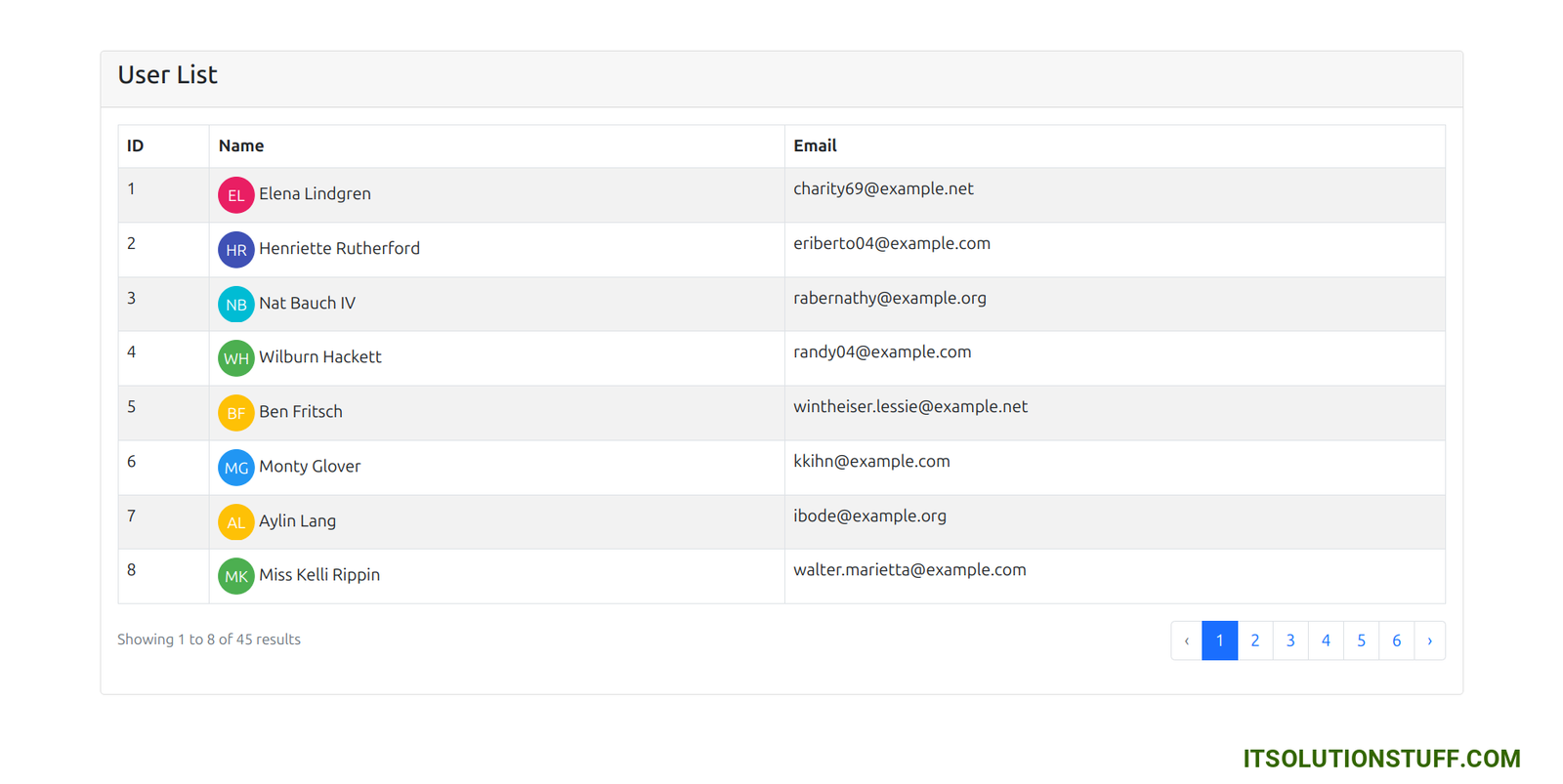Select the teal NB avatar circle

tap(235, 305)
